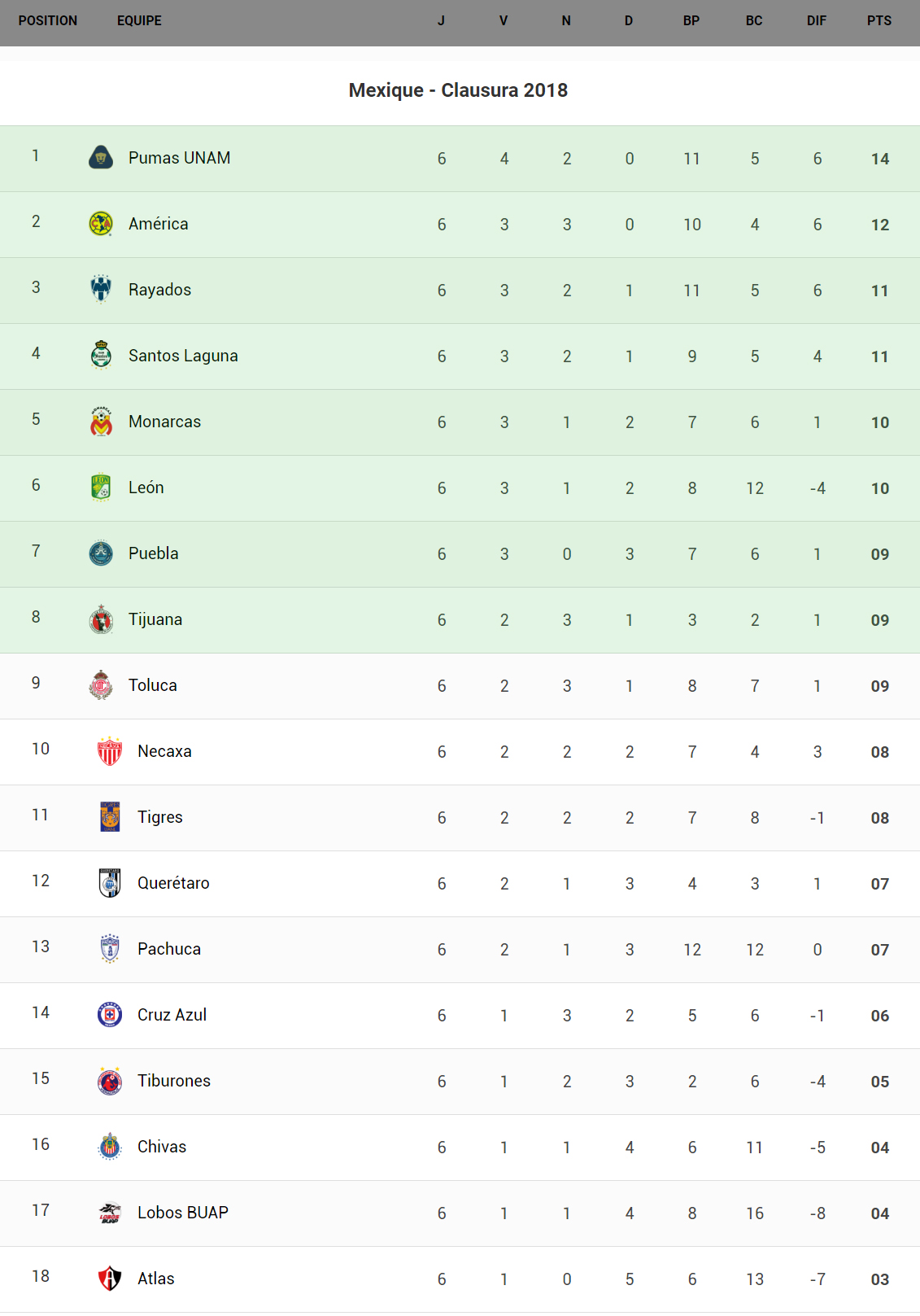
Task: Click the POSITION column header
Action: (48, 21)
